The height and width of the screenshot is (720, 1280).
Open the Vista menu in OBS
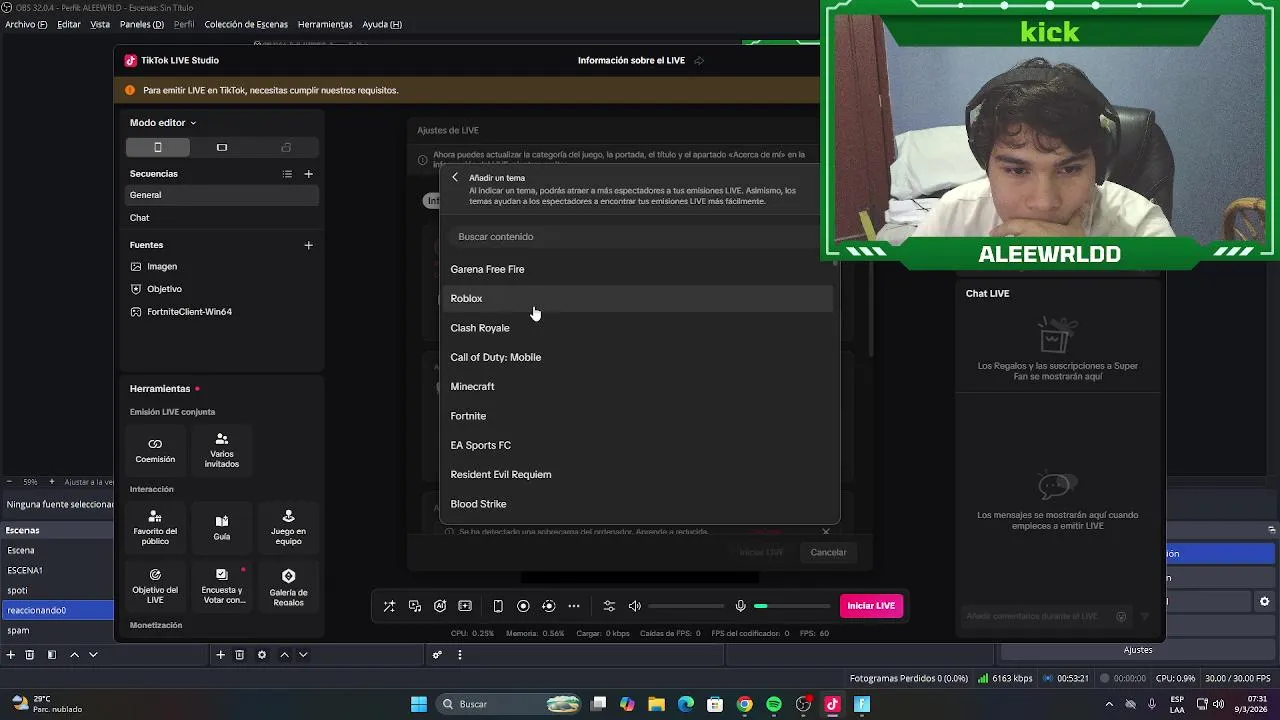100,24
